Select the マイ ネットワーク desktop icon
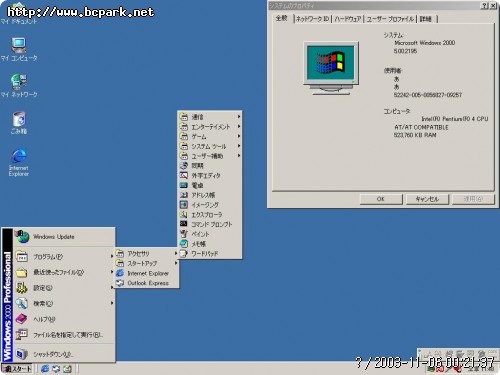 coord(19,86)
